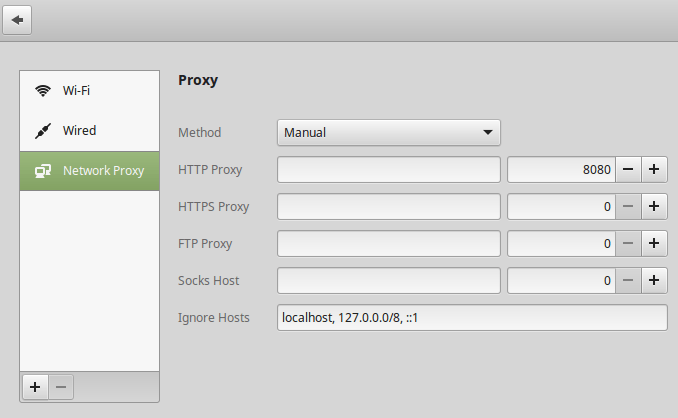Viewport: 678px width, 418px height.
Task: Click the HTTPS Proxy port field
Action: pyautogui.click(x=561, y=207)
